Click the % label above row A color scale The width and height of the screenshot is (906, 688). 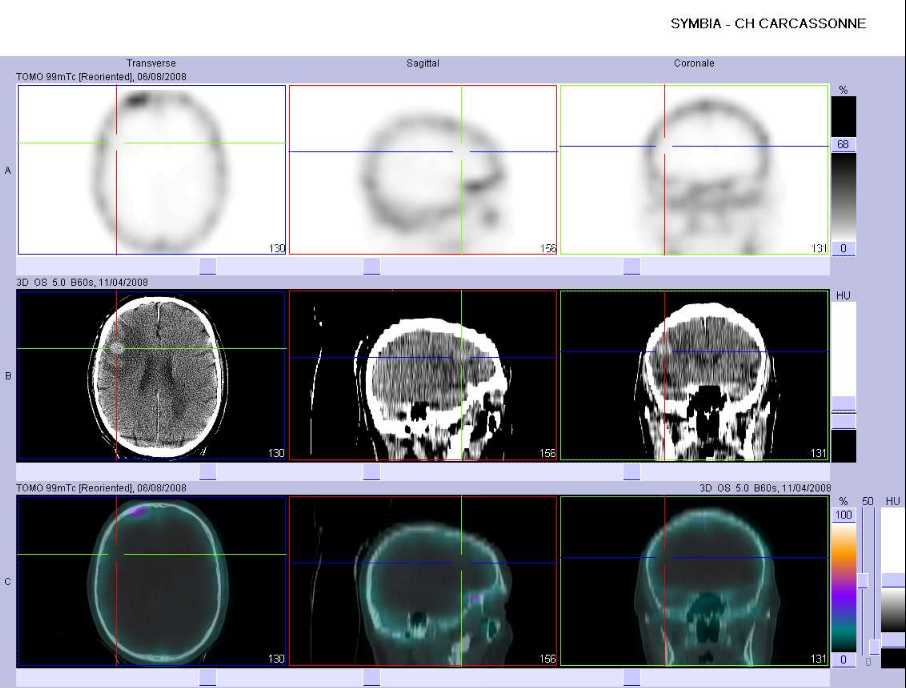click(844, 90)
